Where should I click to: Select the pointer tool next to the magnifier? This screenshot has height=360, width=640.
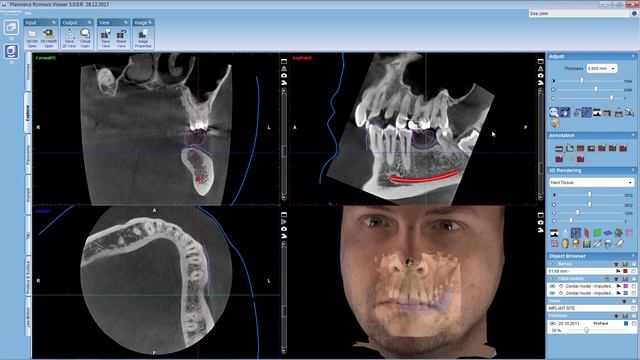click(x=565, y=112)
